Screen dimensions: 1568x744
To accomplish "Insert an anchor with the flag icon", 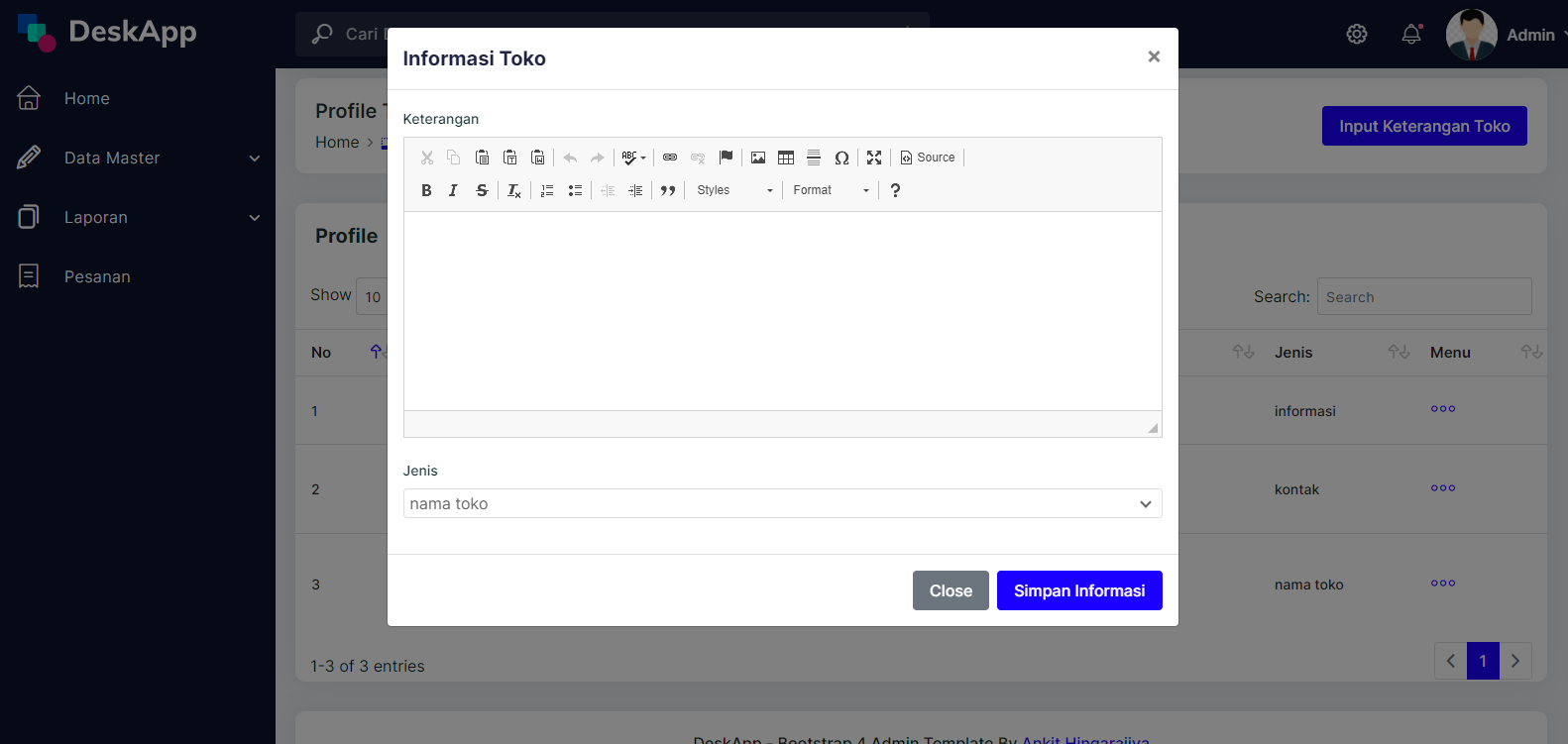I will tap(726, 158).
